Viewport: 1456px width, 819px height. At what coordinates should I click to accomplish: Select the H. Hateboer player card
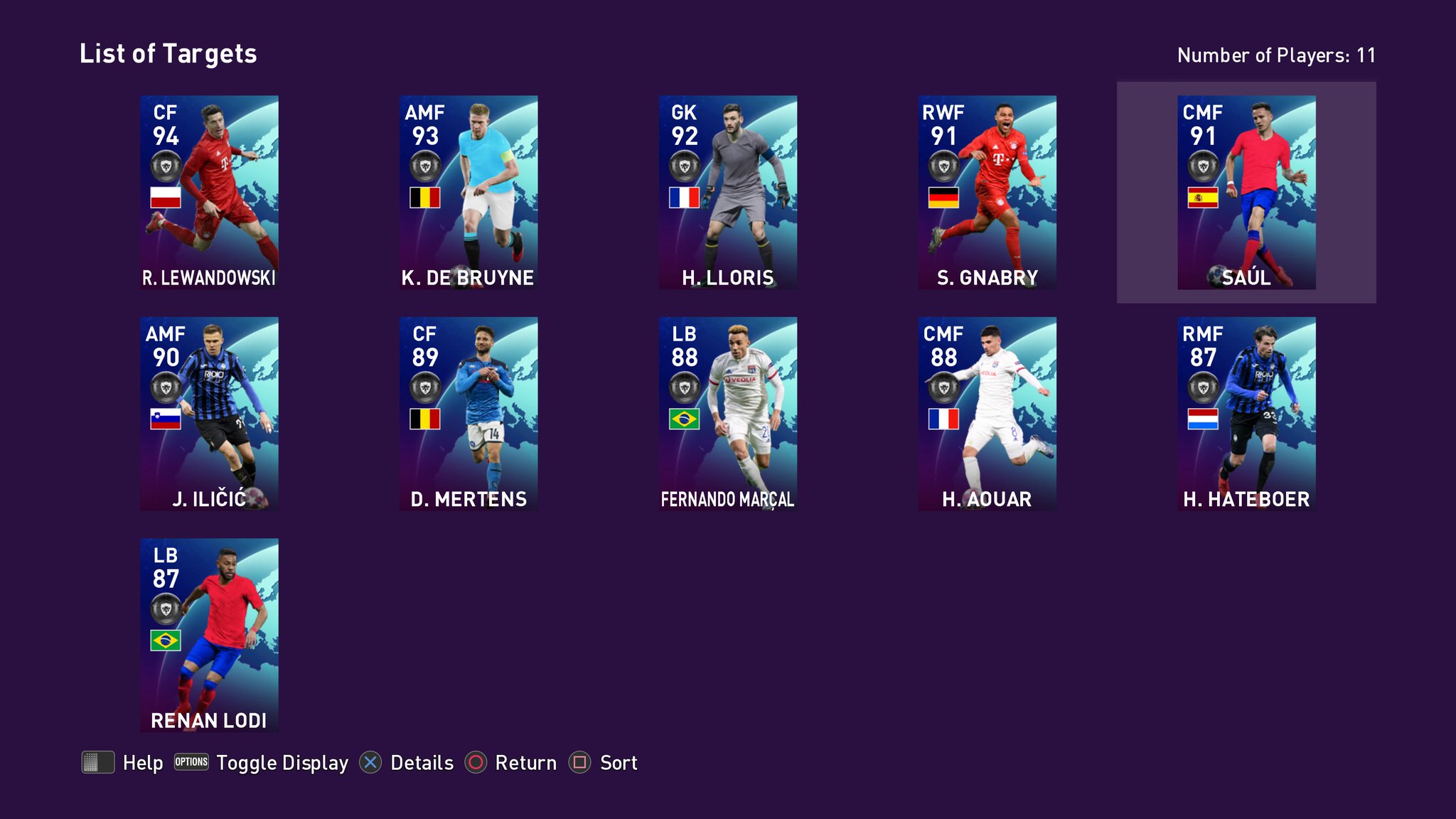pyautogui.click(x=1246, y=414)
